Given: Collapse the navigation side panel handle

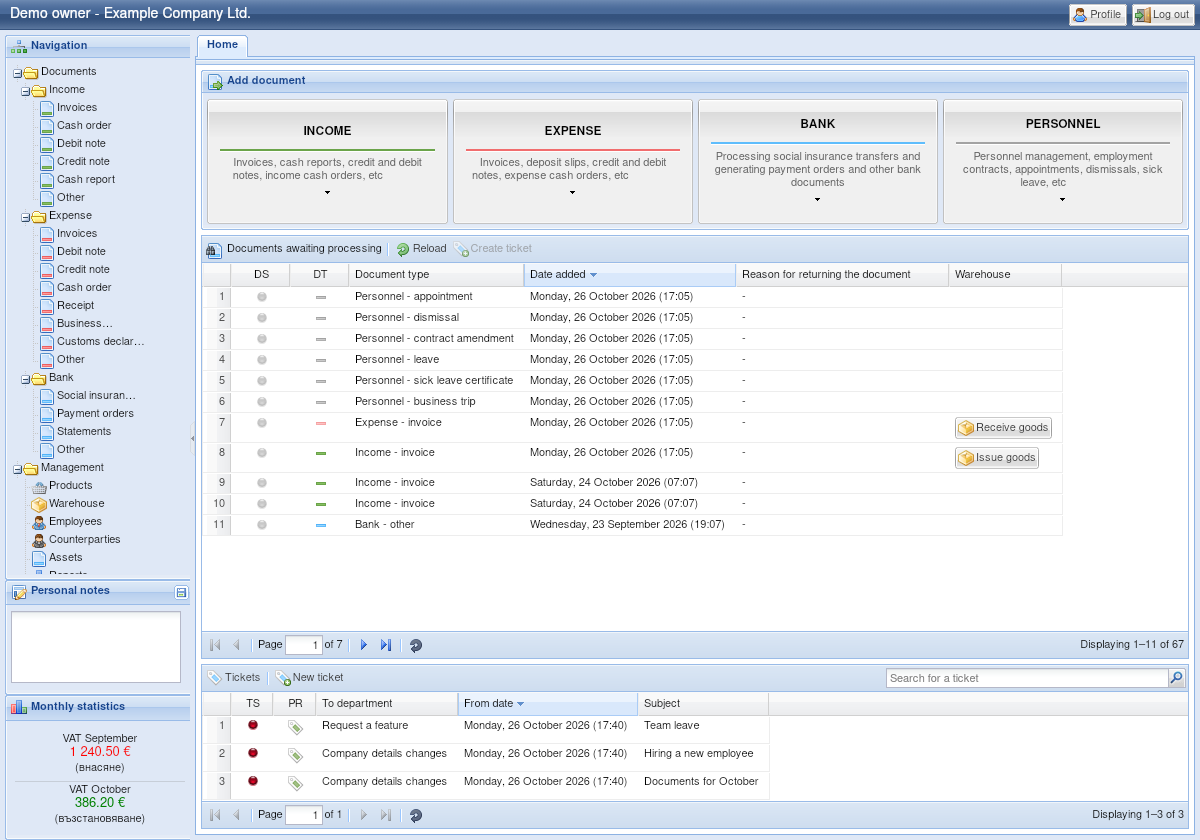Looking at the screenshot, I should (x=193, y=438).
